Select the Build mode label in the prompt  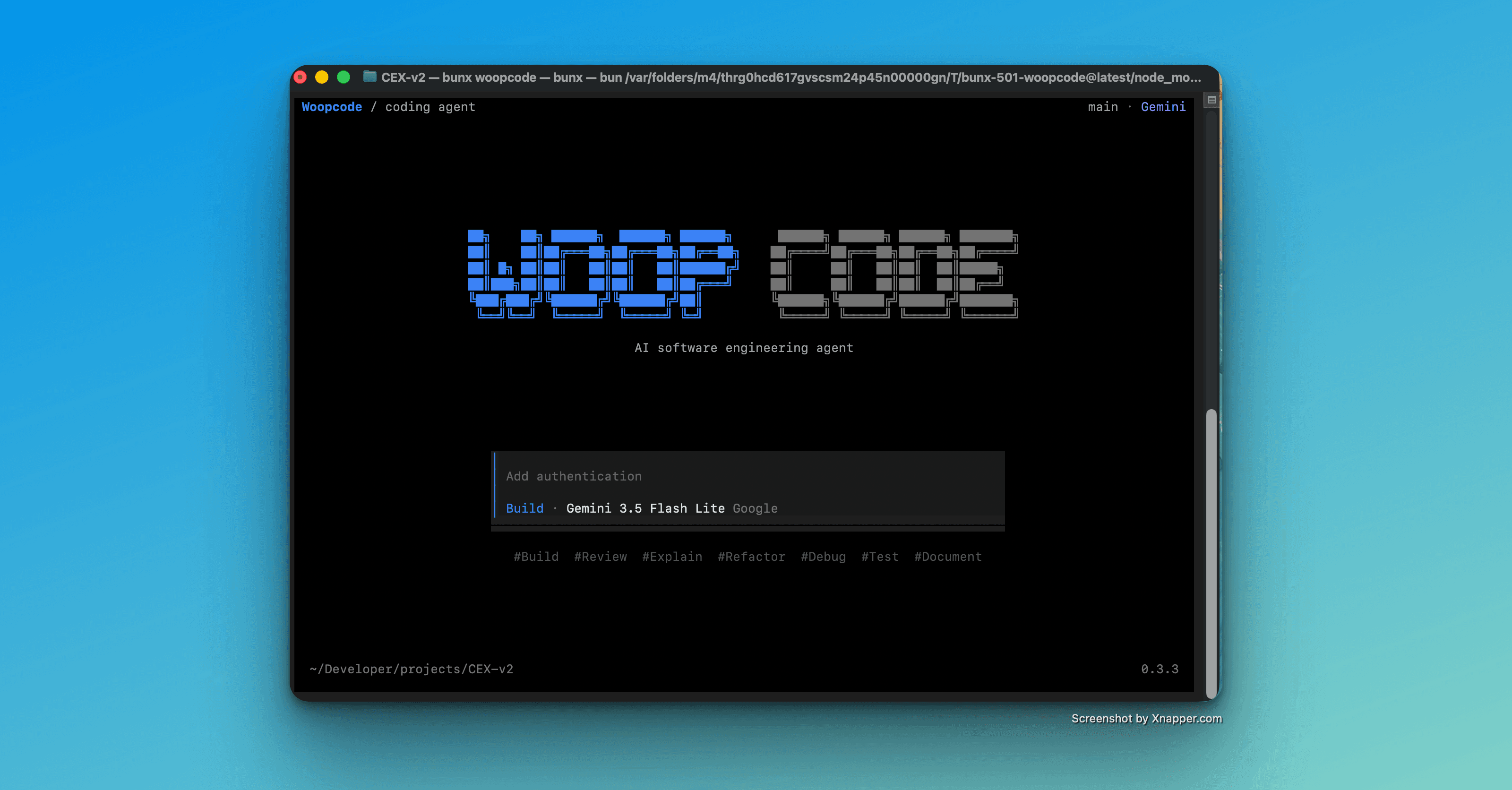pyautogui.click(x=524, y=508)
